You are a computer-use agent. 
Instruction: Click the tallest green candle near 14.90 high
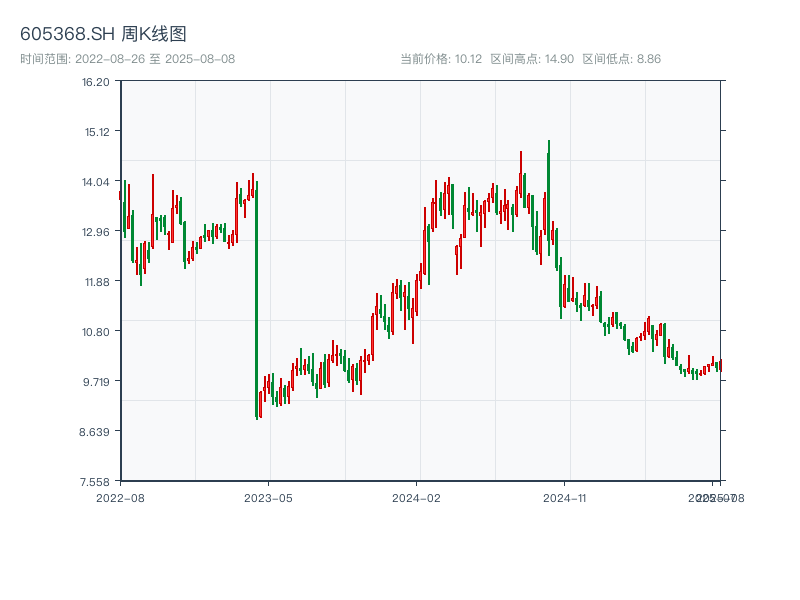coord(548,197)
